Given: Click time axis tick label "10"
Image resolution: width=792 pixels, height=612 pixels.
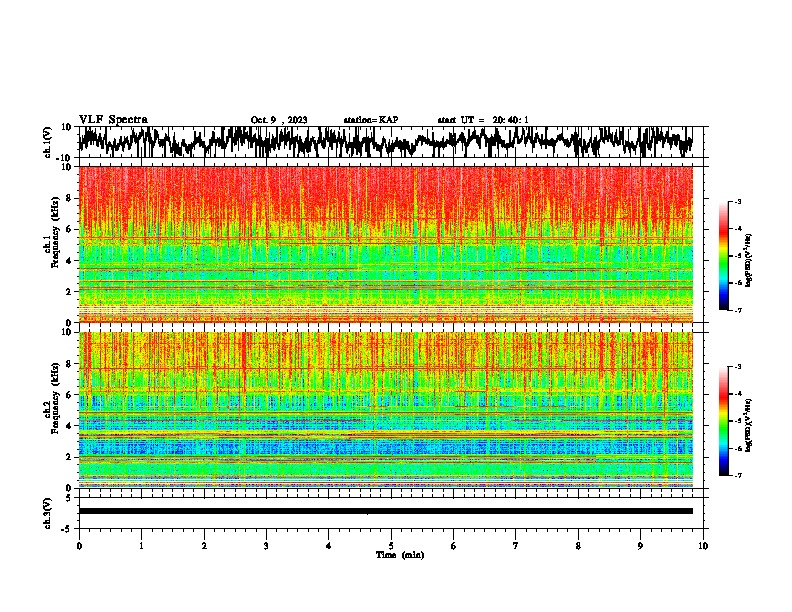Looking at the screenshot, I should pos(703,546).
